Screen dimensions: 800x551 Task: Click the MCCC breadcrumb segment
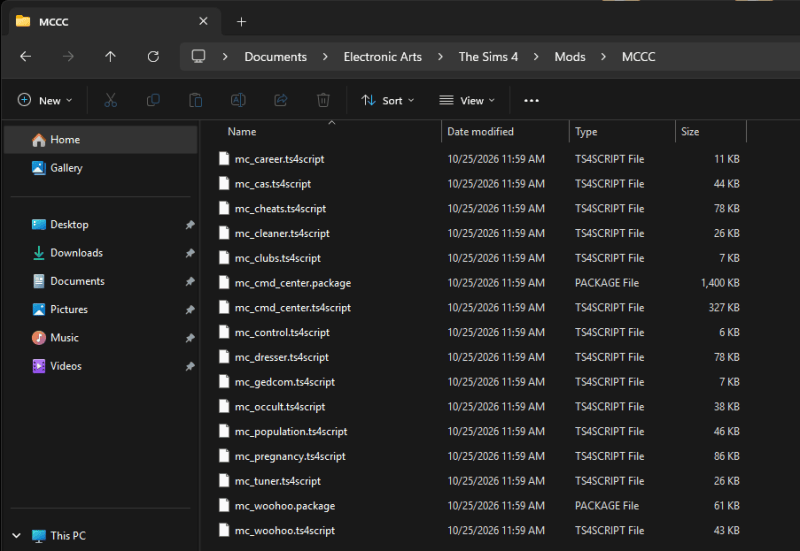638,57
